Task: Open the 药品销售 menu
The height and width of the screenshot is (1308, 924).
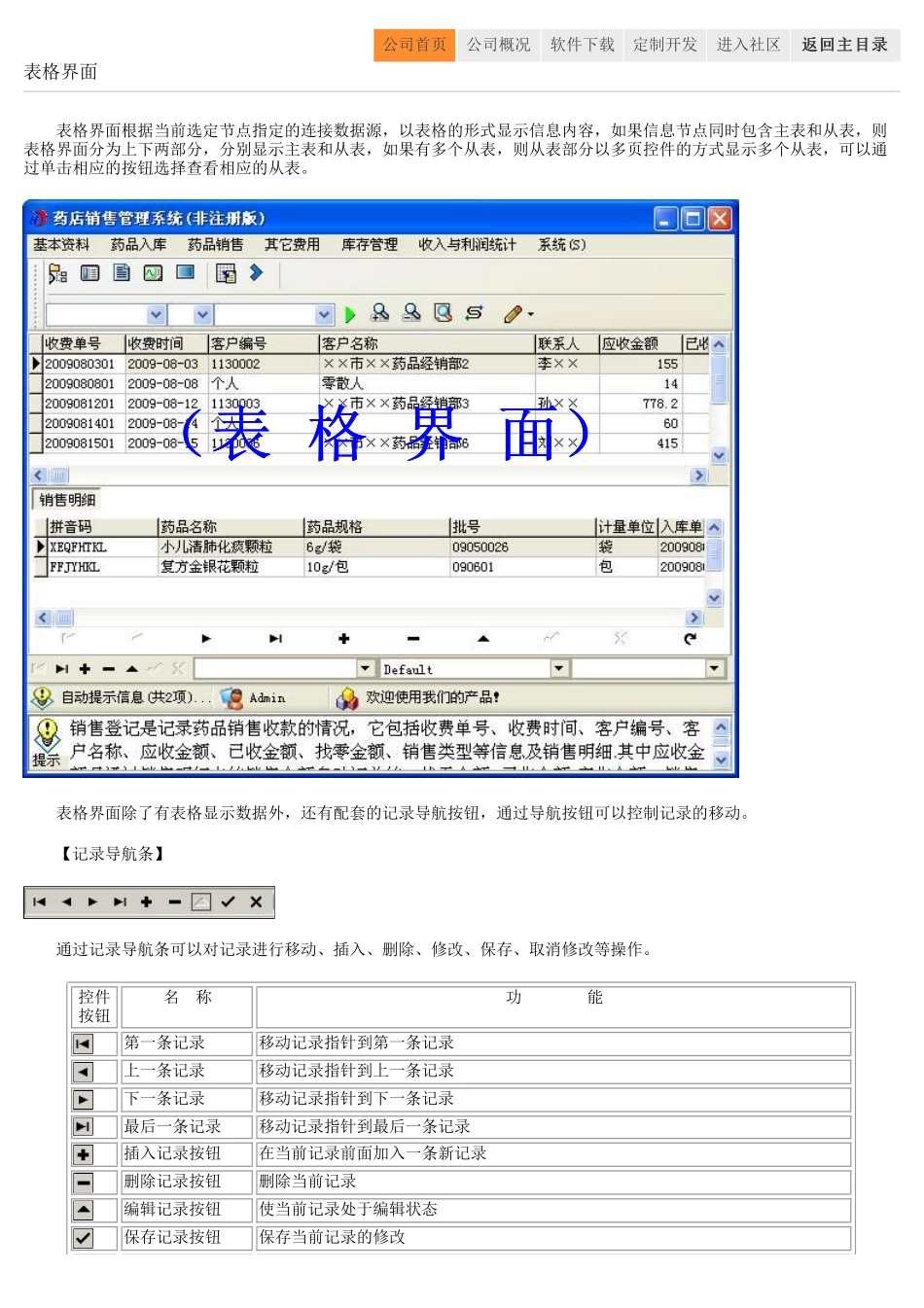Action: 215,245
